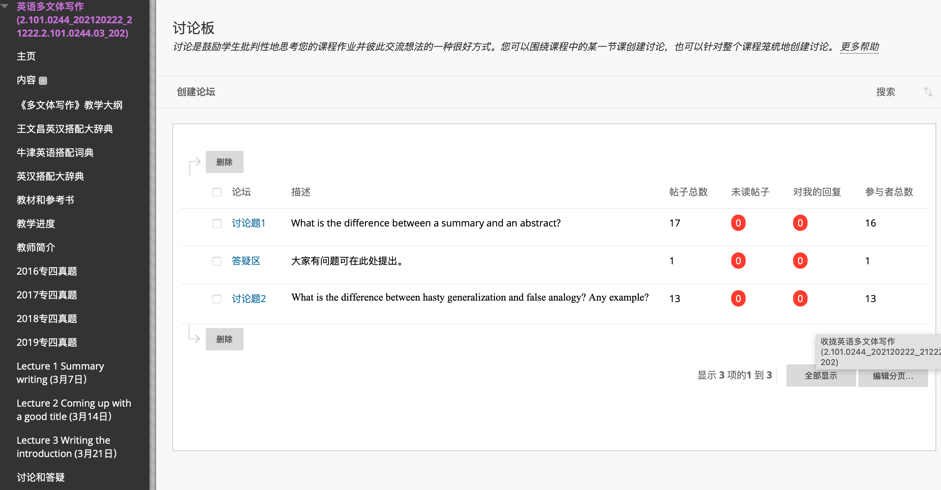Open the 讨论题2 forum link
This screenshot has height=490, width=941.
point(249,299)
